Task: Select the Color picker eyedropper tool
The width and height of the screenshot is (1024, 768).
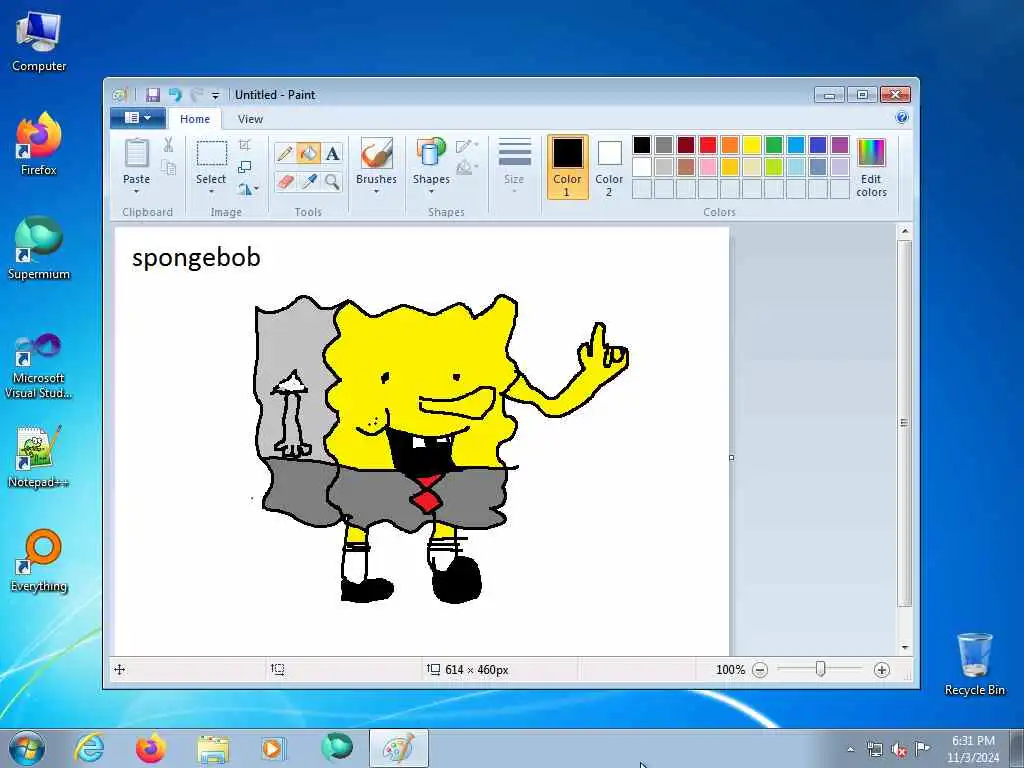Action: 308,182
